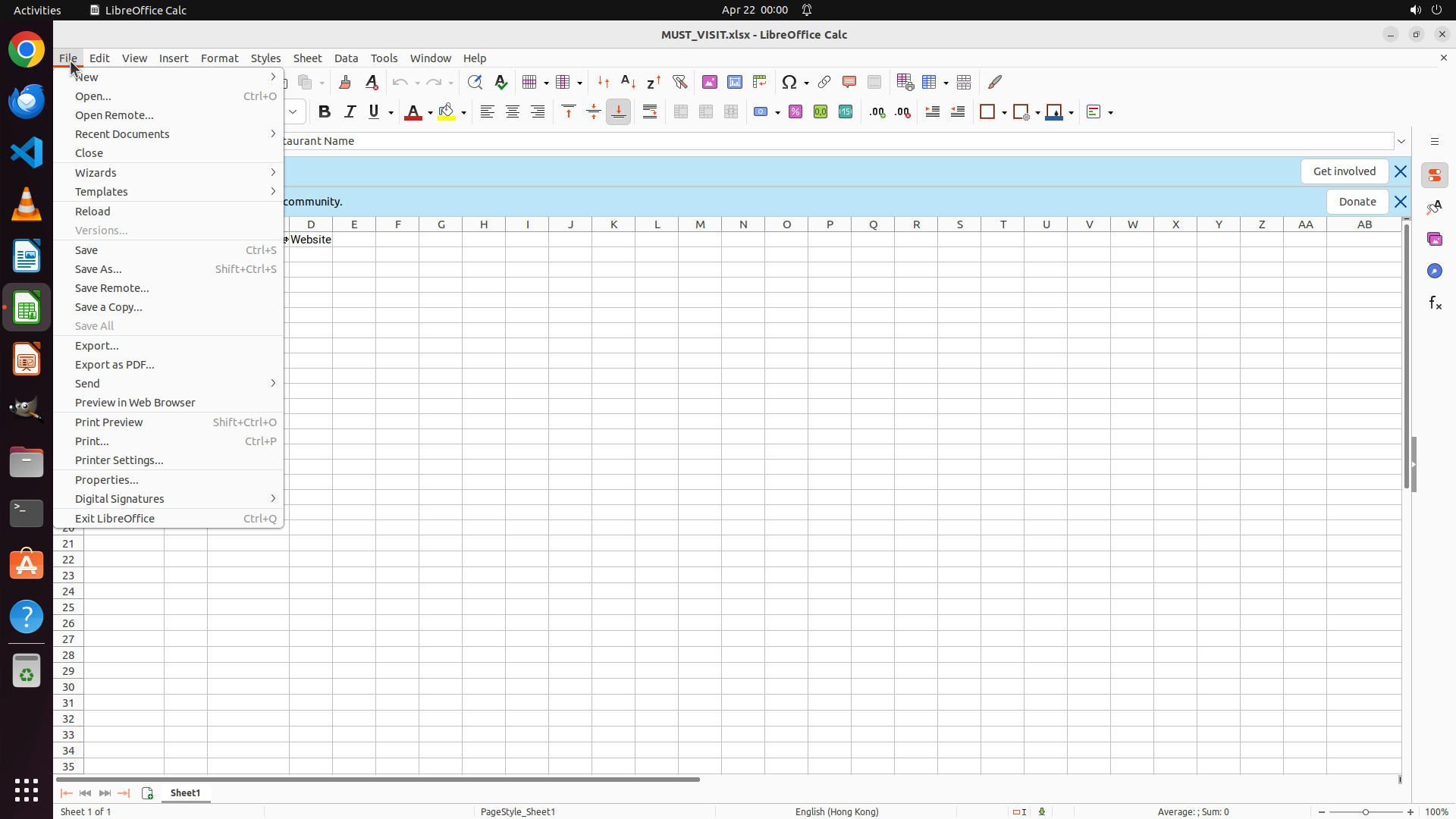The image size is (1456, 819).
Task: Click the Find & Replace icon
Action: pyautogui.click(x=475, y=82)
